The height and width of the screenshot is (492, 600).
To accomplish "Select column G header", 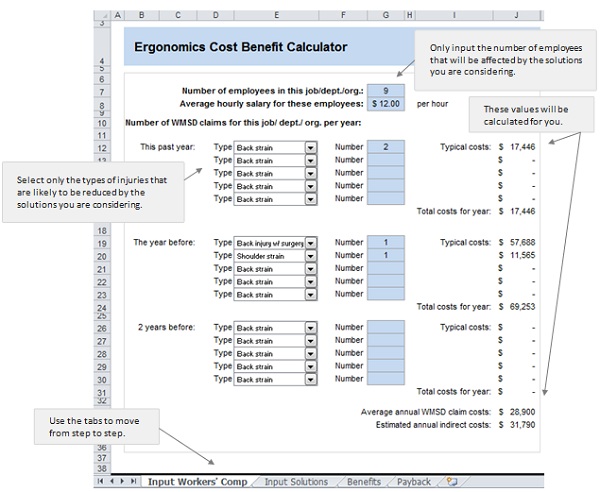I will pos(386,15).
